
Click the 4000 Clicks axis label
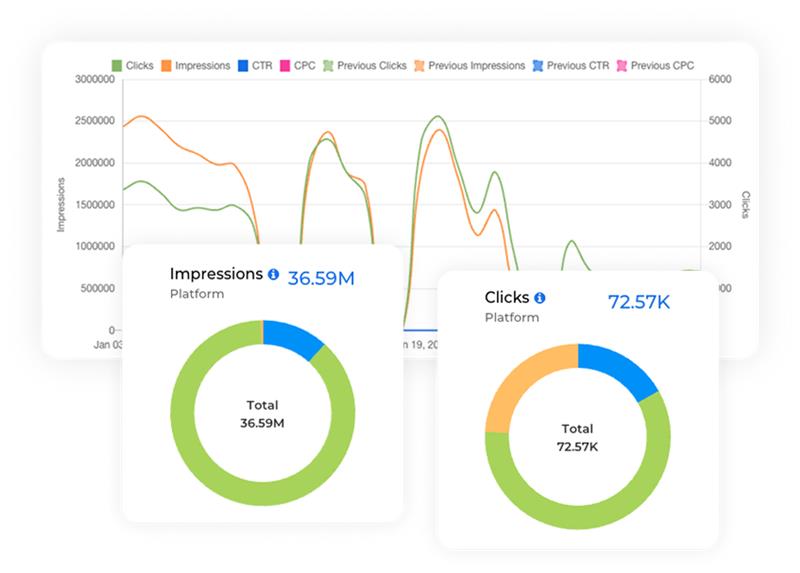(x=720, y=163)
